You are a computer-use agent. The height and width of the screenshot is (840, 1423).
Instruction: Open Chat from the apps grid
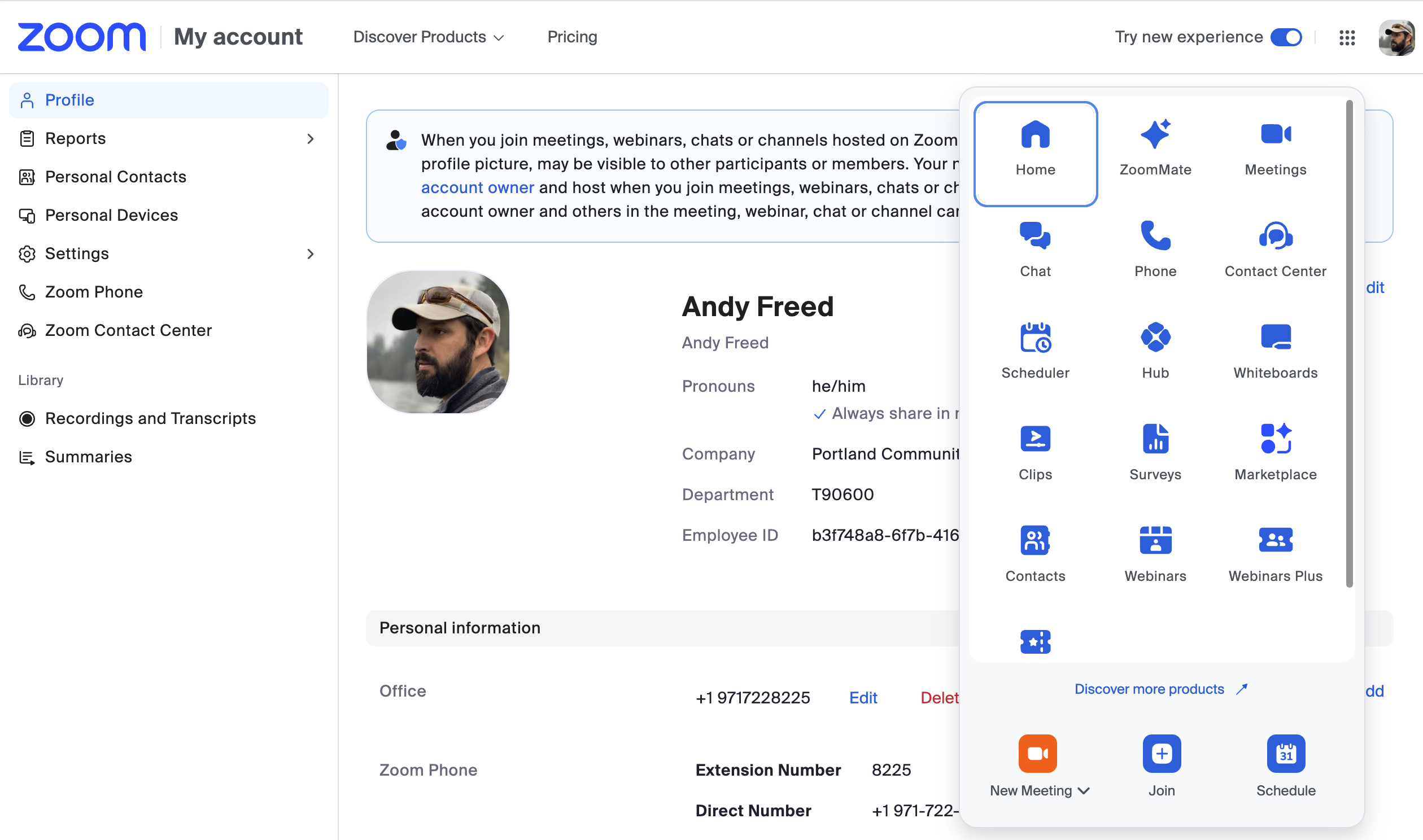point(1035,250)
